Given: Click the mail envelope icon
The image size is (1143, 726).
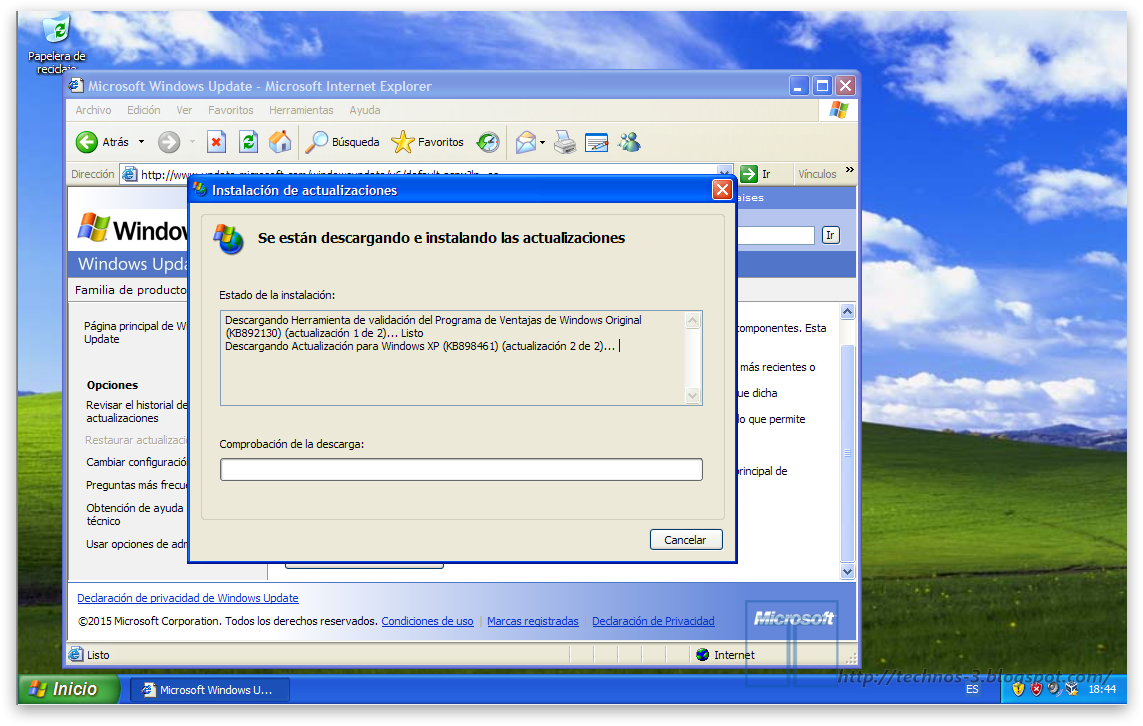Looking at the screenshot, I should coord(527,142).
